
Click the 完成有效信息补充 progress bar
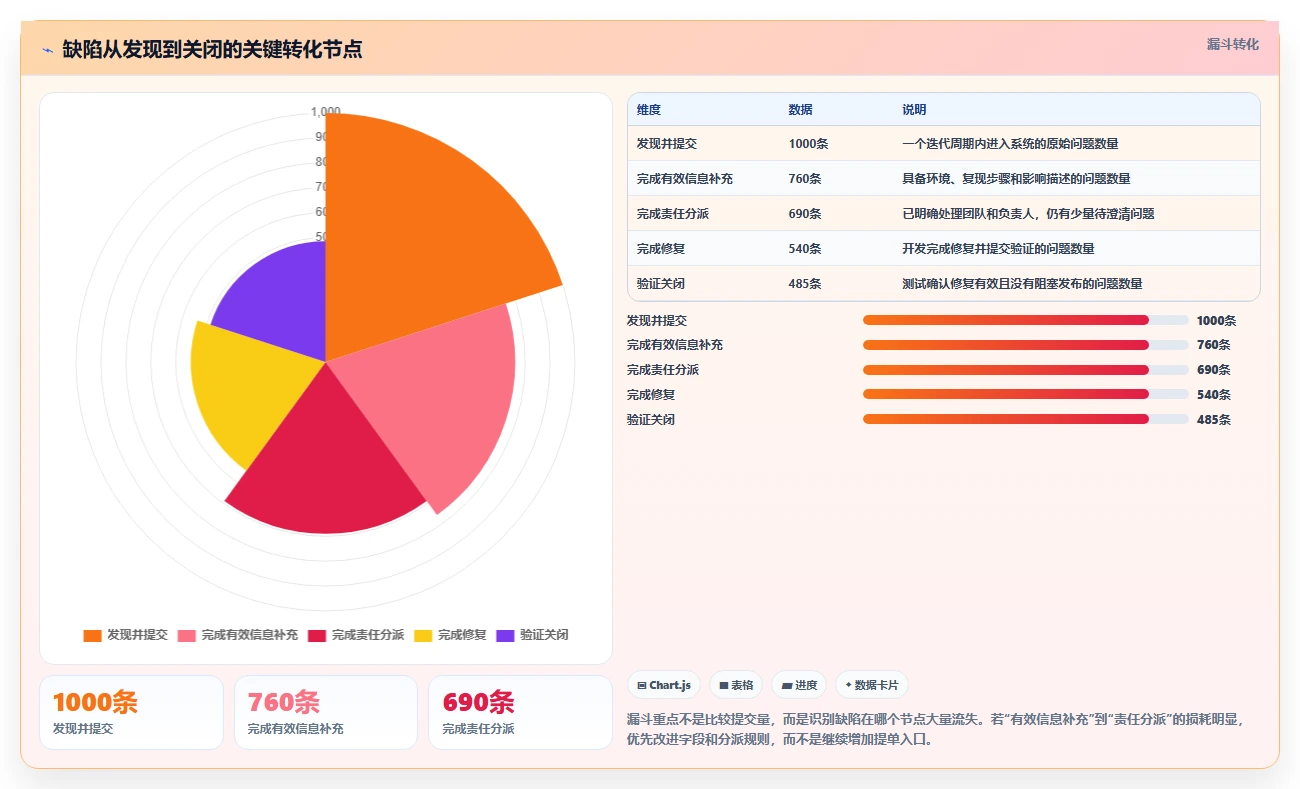point(1025,345)
